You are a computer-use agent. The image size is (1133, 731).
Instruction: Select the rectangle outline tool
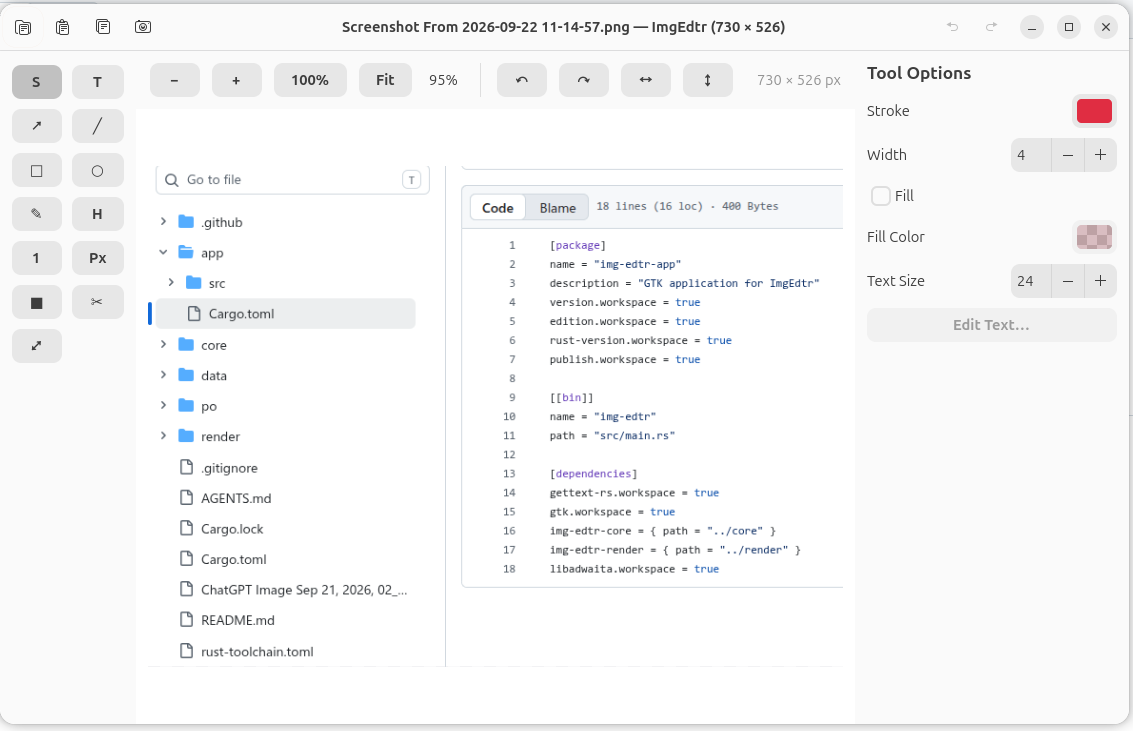point(37,170)
